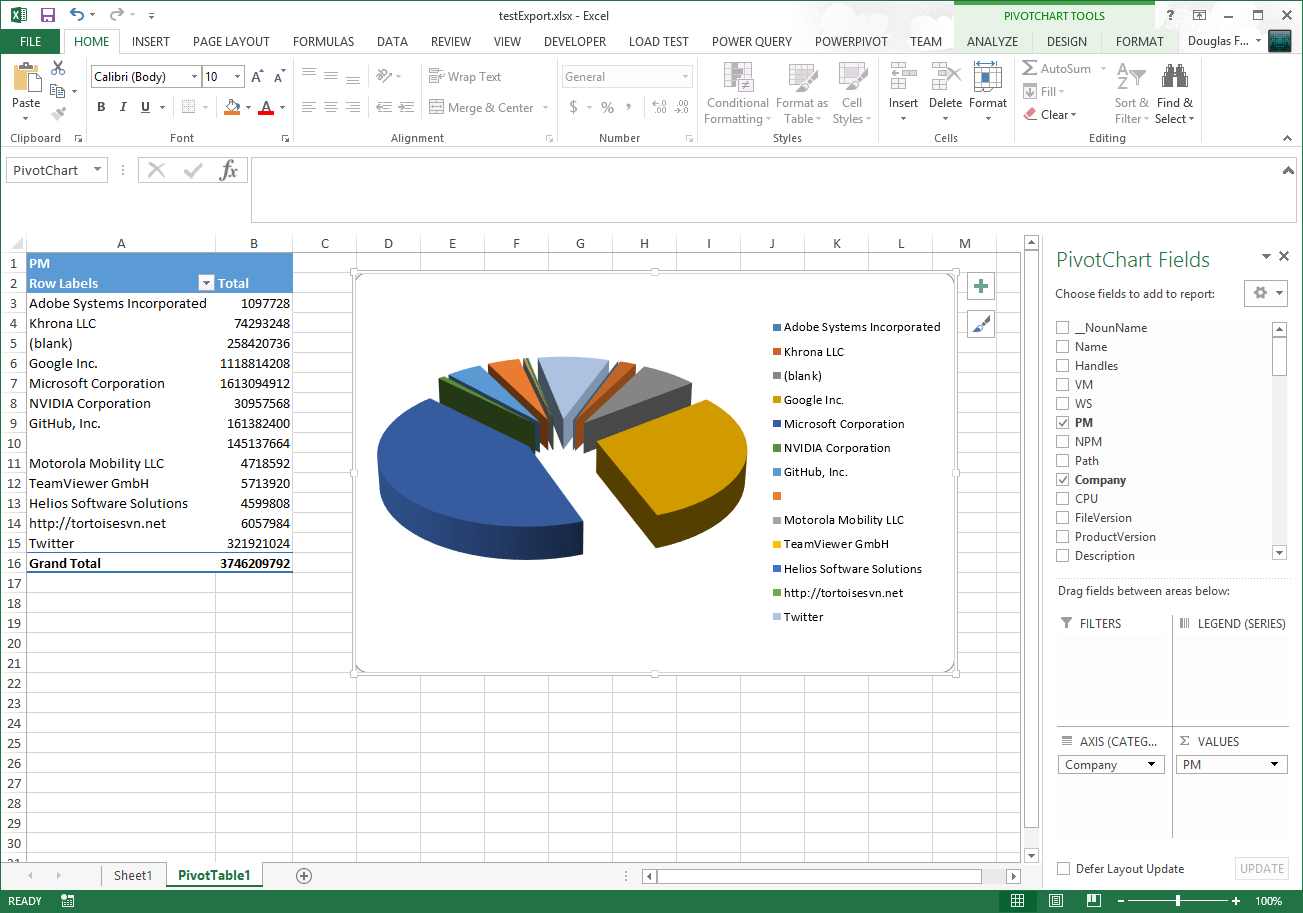The image size is (1303, 913).
Task: Enable Defer Layout Update checkbox
Action: tap(1064, 869)
